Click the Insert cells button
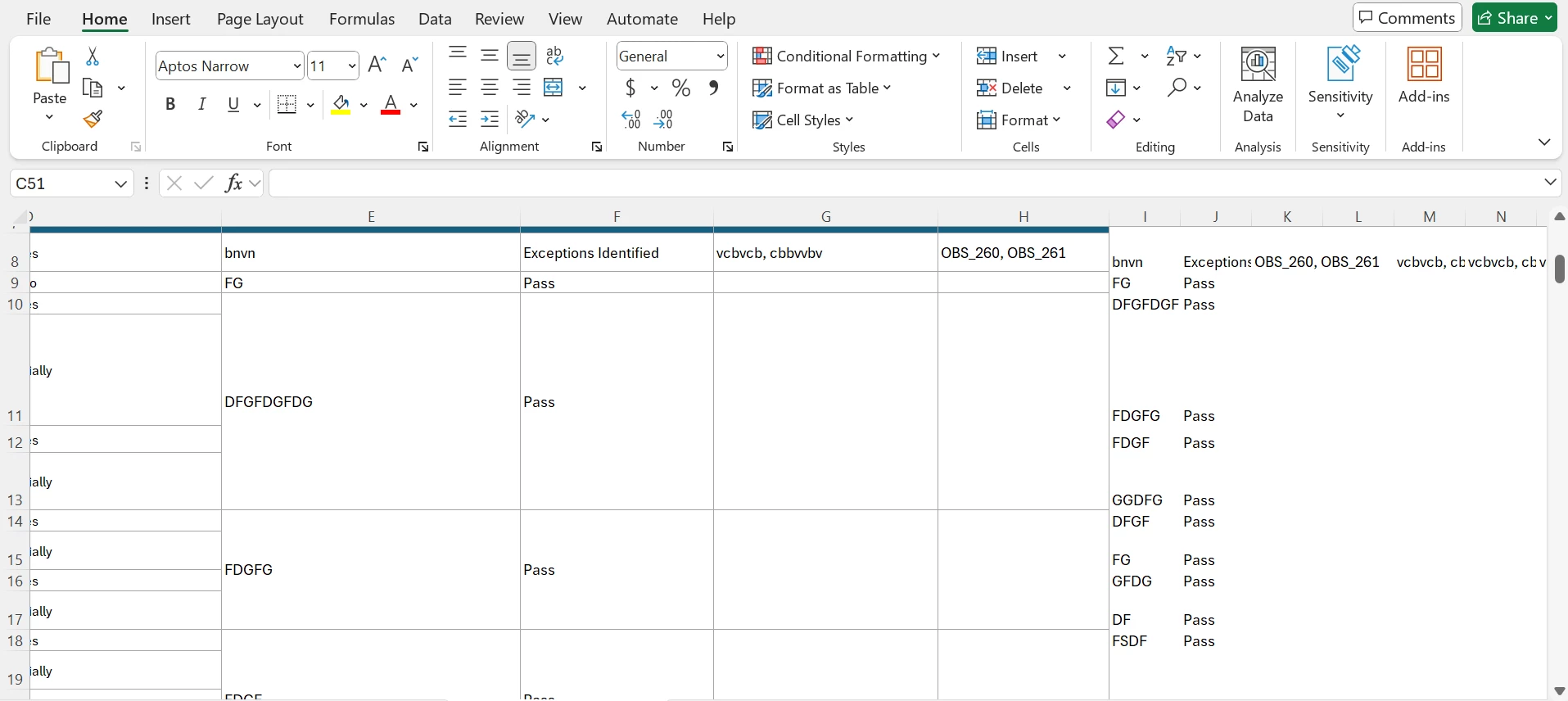 point(1008,56)
